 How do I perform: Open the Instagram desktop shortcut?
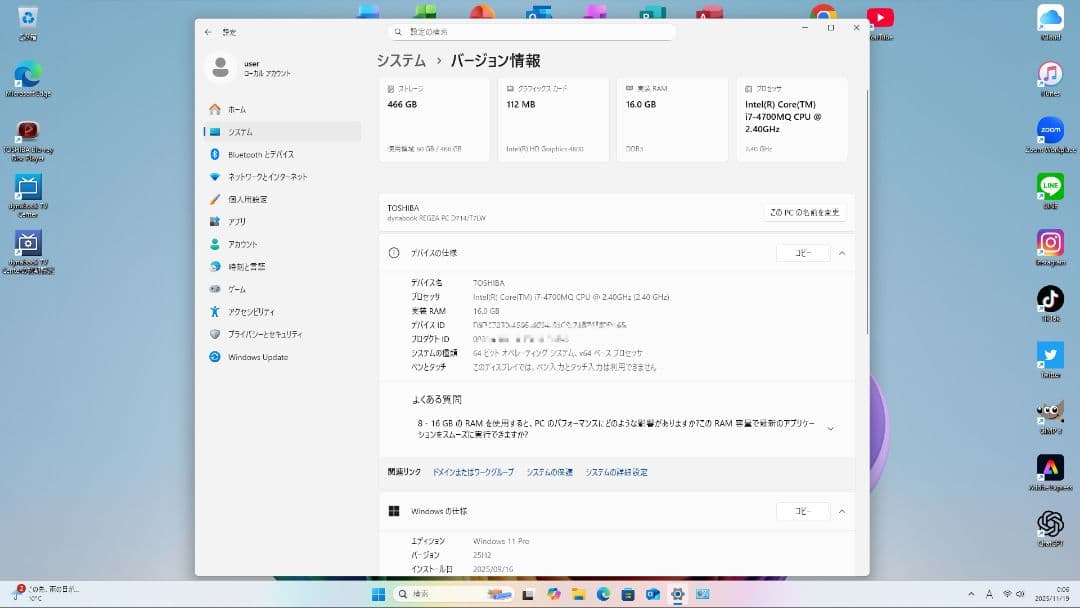[x=1050, y=243]
